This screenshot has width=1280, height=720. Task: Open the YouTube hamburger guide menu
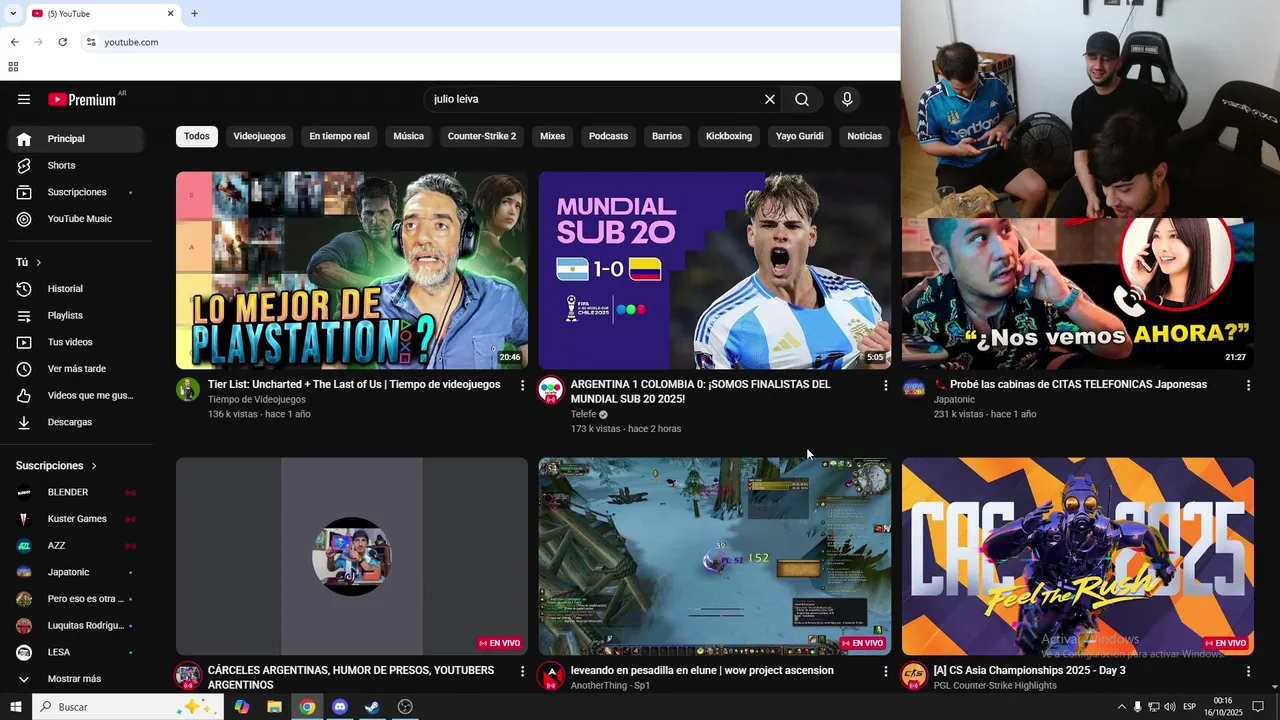[x=24, y=99]
